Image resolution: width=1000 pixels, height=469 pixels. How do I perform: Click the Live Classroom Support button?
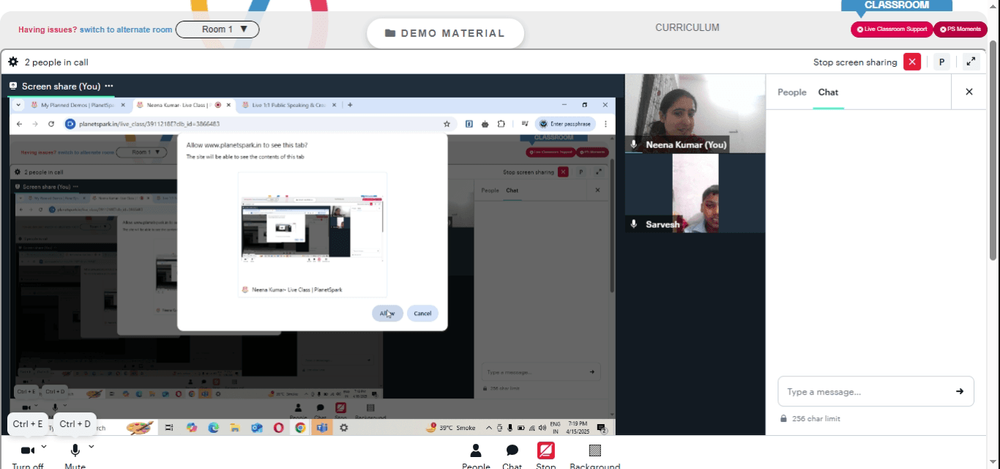(x=892, y=29)
